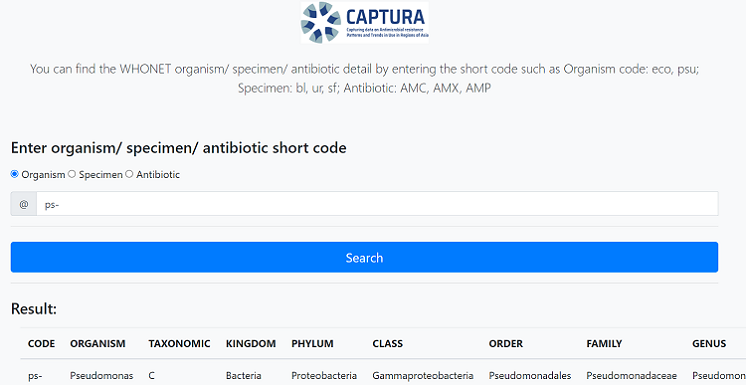Click the CODE column header
The width and height of the screenshot is (746, 385).
41,344
